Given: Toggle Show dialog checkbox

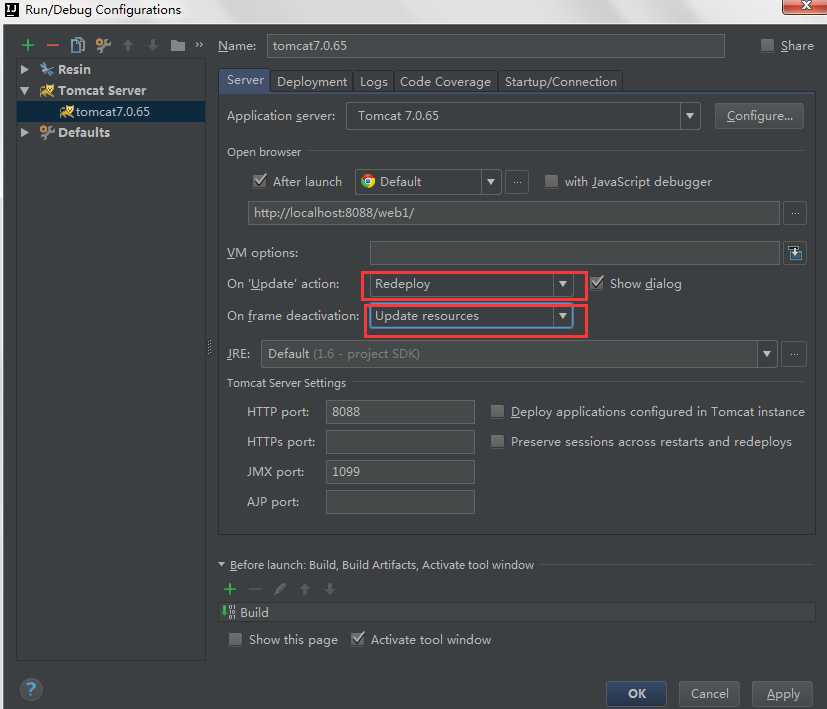Looking at the screenshot, I should (x=597, y=283).
